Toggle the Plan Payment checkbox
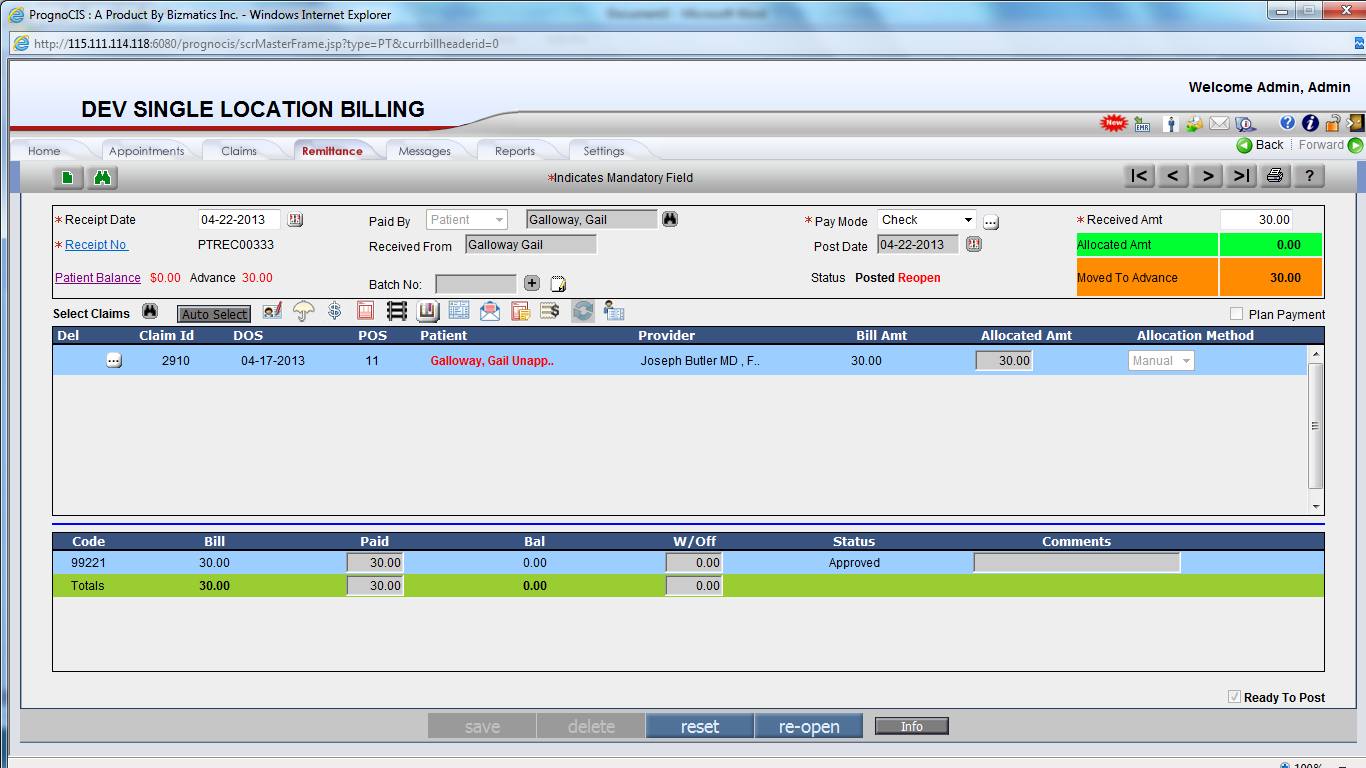 click(1237, 314)
